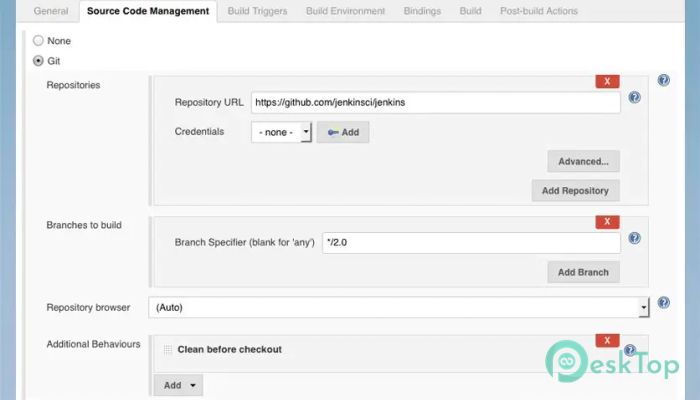Open the Add behaviours dropdown

tap(178, 385)
